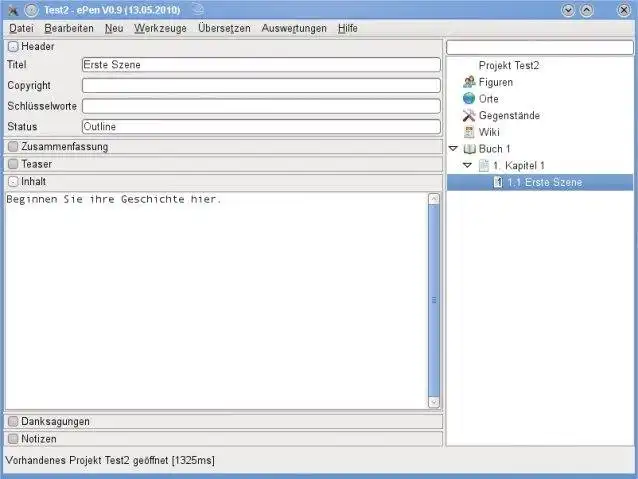The image size is (638, 479).
Task: Open the Auswertungen menu
Action: 294,28
